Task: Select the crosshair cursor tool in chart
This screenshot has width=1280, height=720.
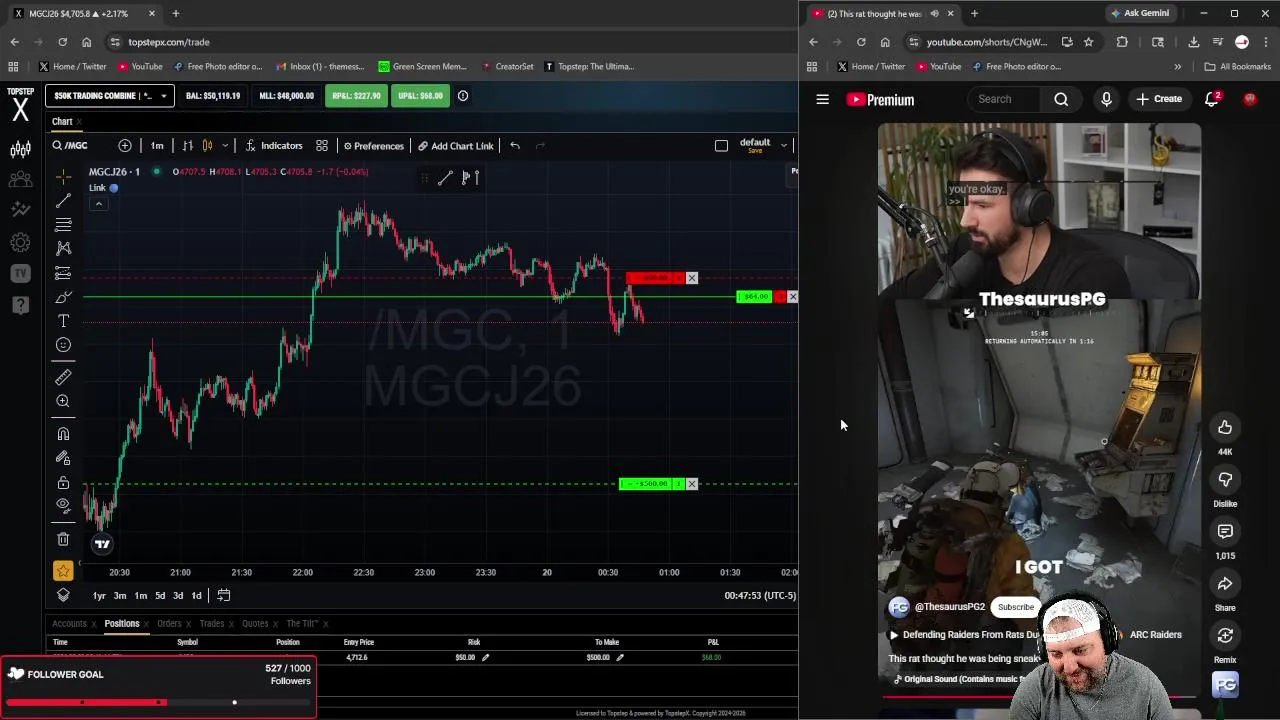Action: [x=63, y=177]
